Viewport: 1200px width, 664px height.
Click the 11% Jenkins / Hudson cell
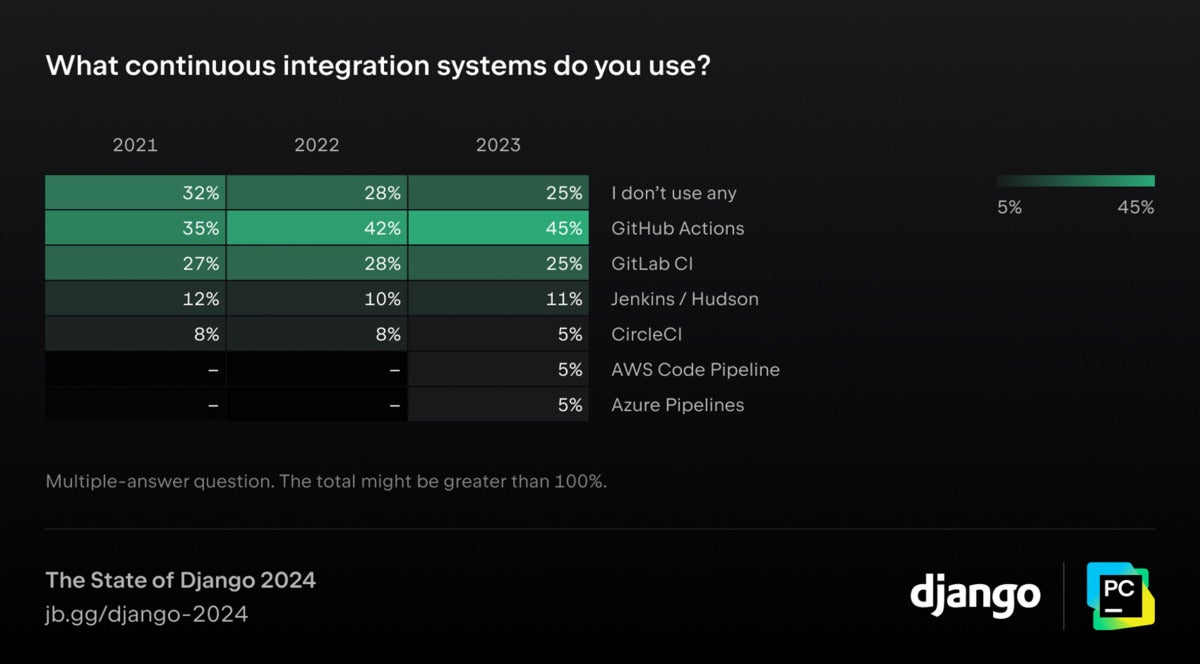click(x=498, y=299)
